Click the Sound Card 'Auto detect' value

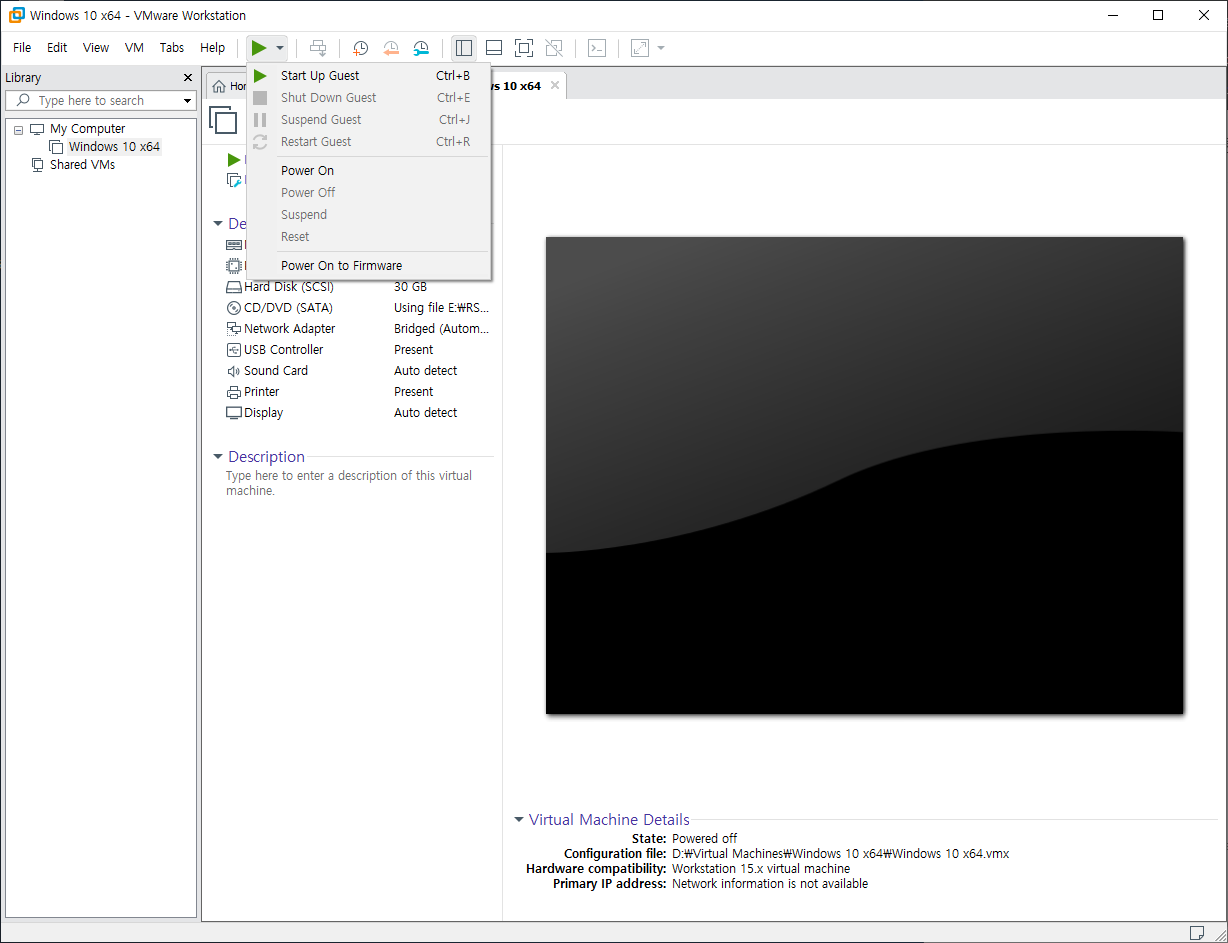coord(425,371)
